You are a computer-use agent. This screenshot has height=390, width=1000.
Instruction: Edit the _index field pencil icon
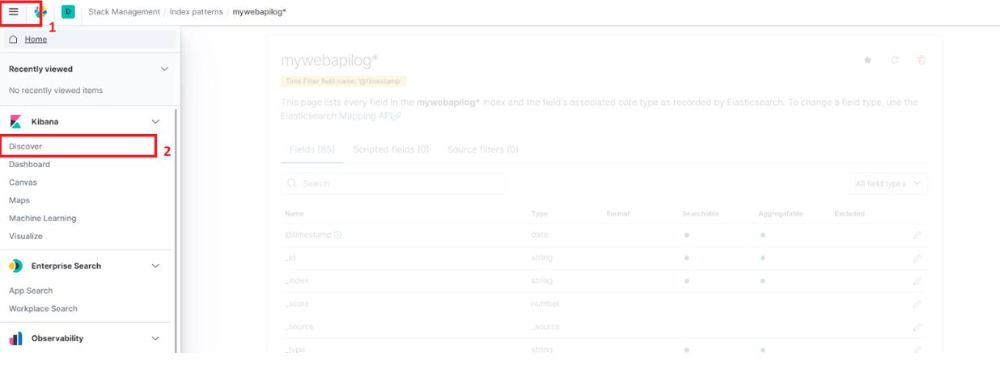tap(917, 281)
